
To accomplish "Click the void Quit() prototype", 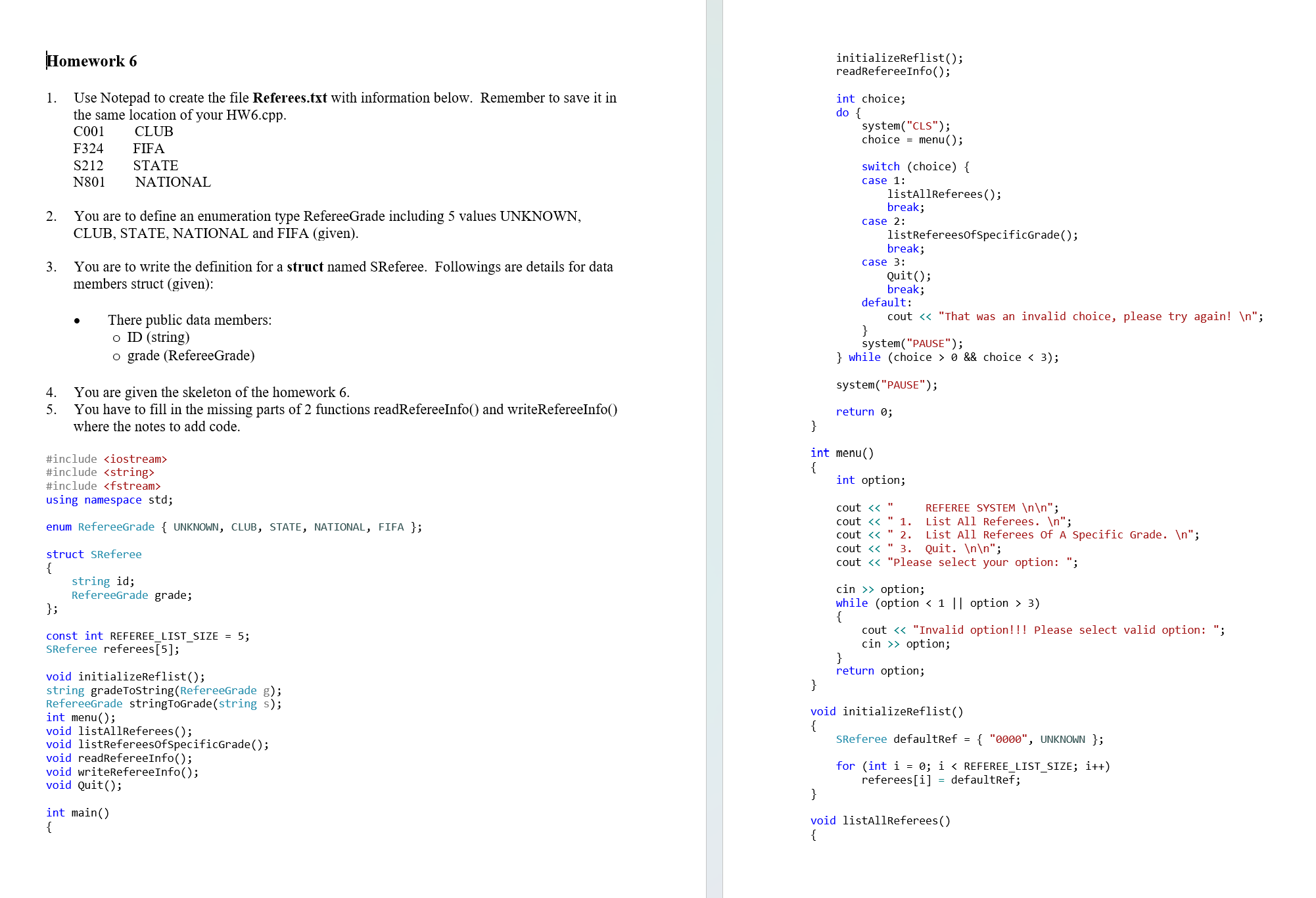I will tap(83, 785).
